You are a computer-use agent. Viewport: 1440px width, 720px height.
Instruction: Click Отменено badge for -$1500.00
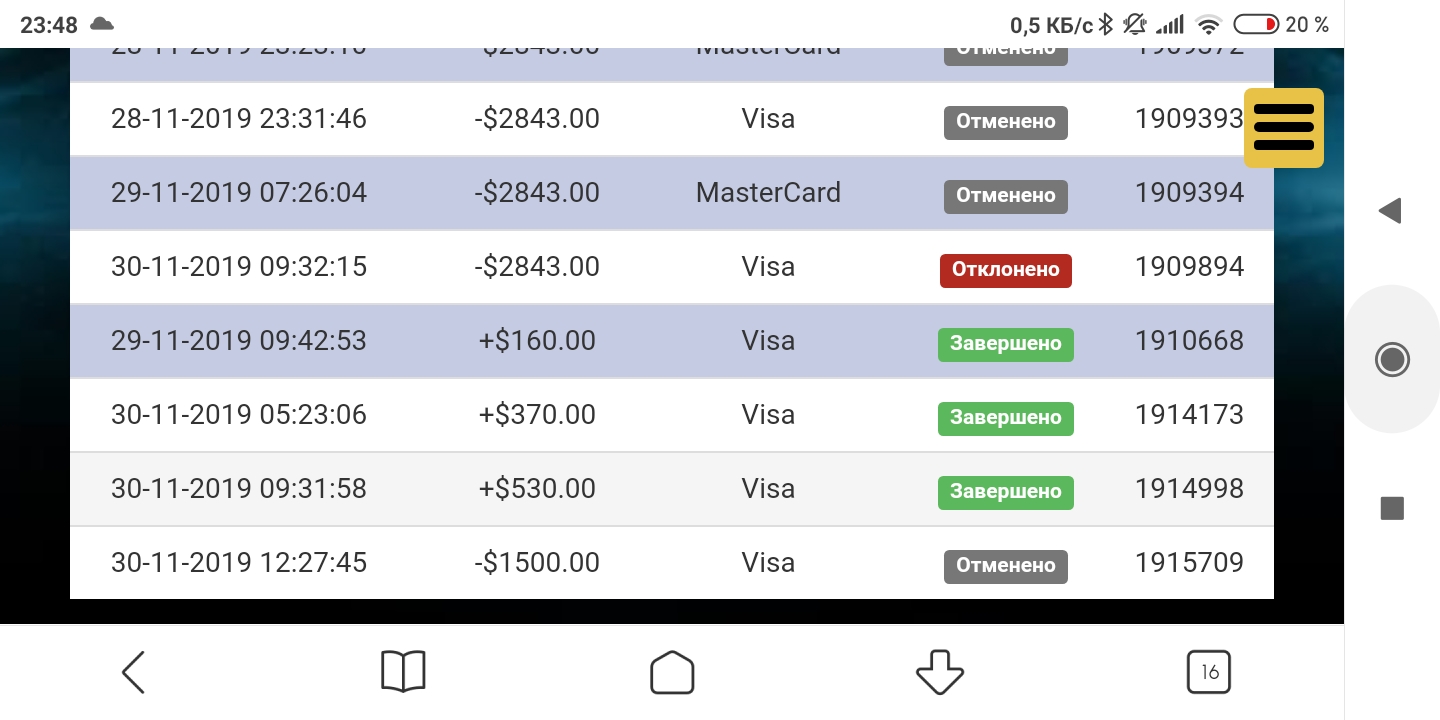pyautogui.click(x=1005, y=566)
